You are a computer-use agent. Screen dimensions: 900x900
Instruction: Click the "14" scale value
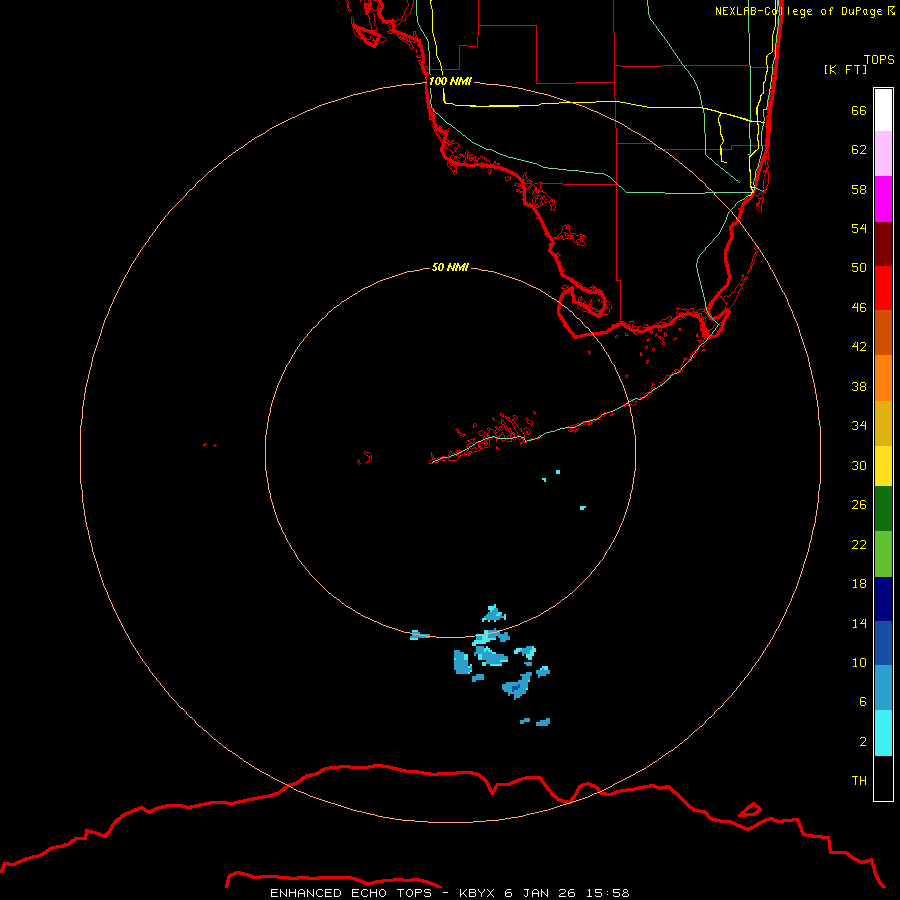(x=859, y=623)
